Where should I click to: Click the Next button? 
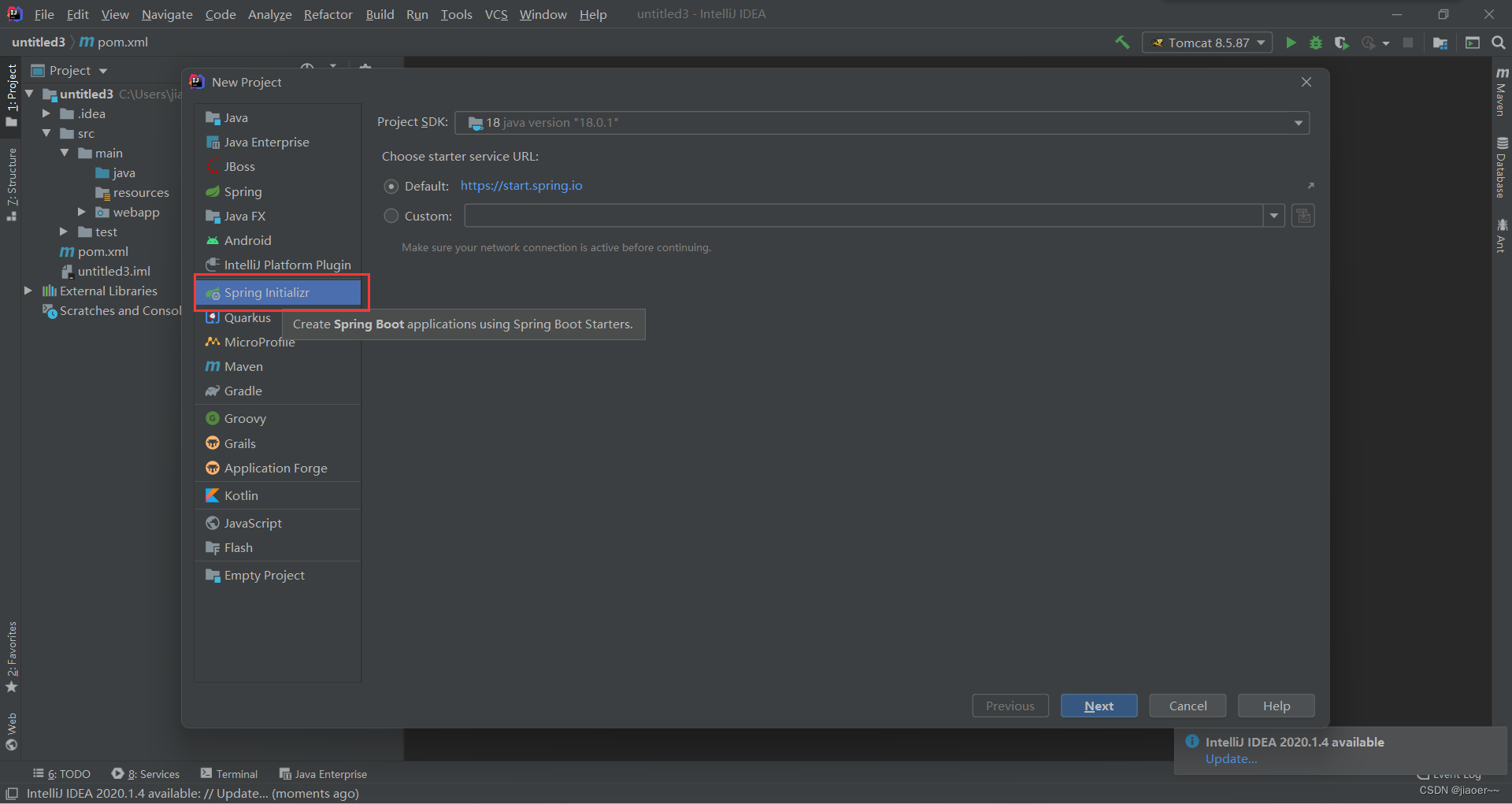click(x=1099, y=706)
